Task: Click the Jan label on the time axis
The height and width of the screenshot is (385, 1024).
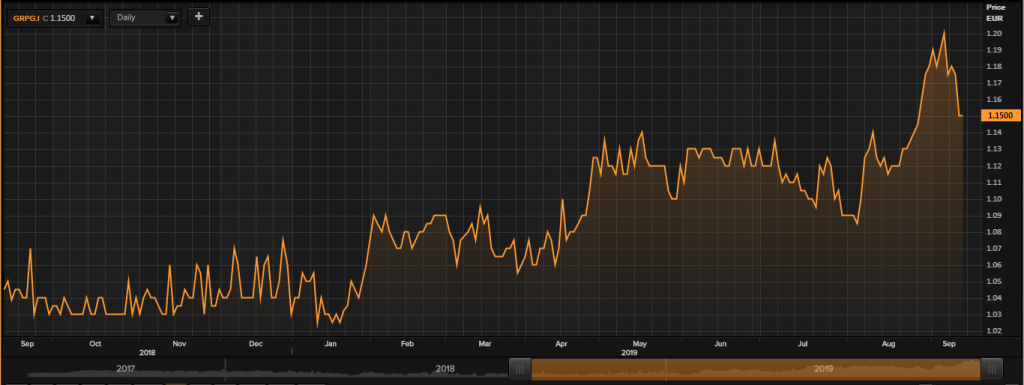Action: [331, 343]
